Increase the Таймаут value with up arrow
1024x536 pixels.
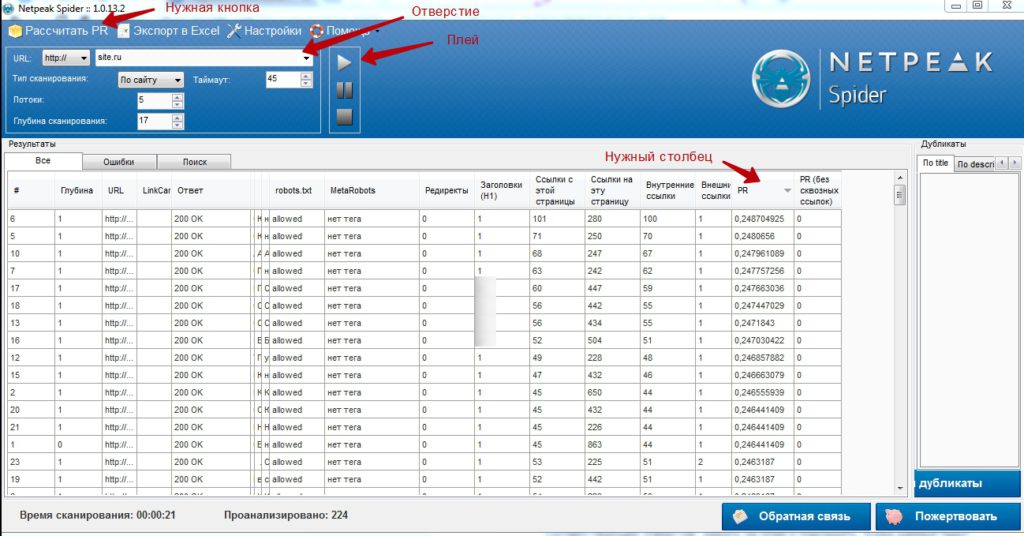coord(306,76)
